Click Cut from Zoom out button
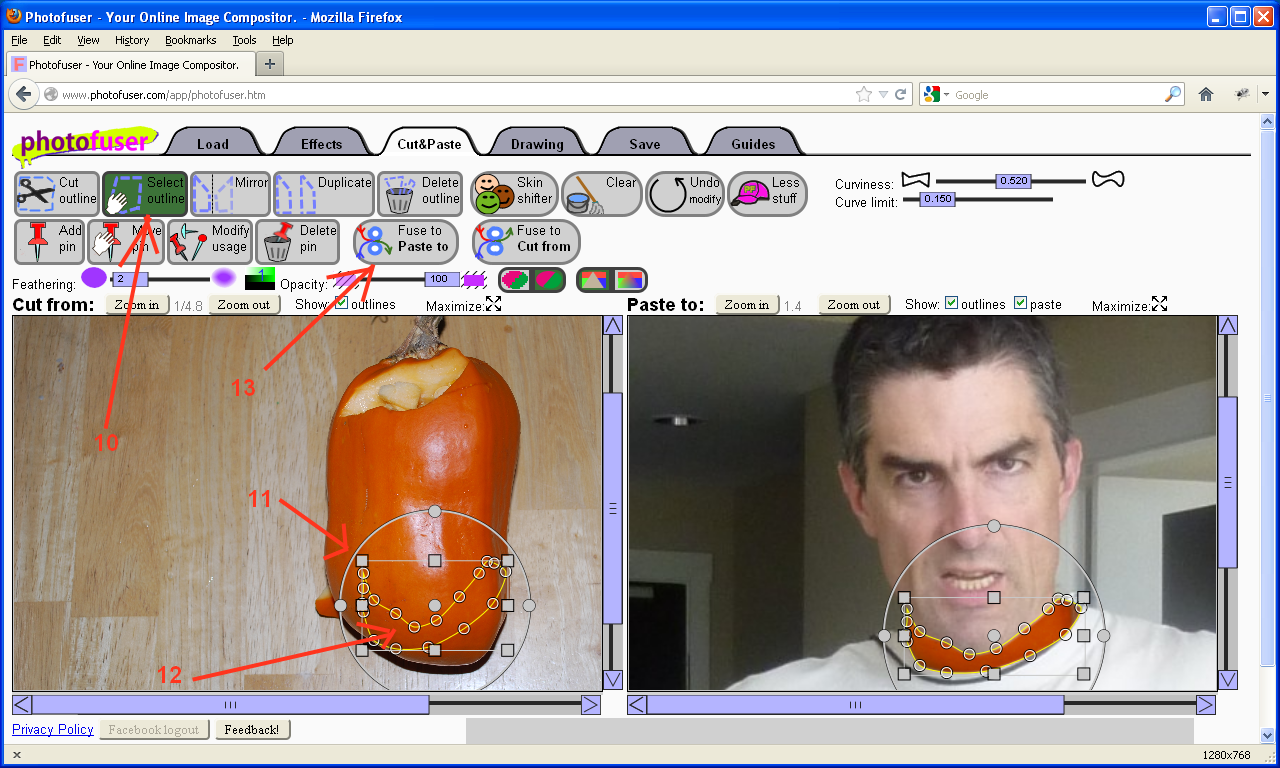 [244, 305]
